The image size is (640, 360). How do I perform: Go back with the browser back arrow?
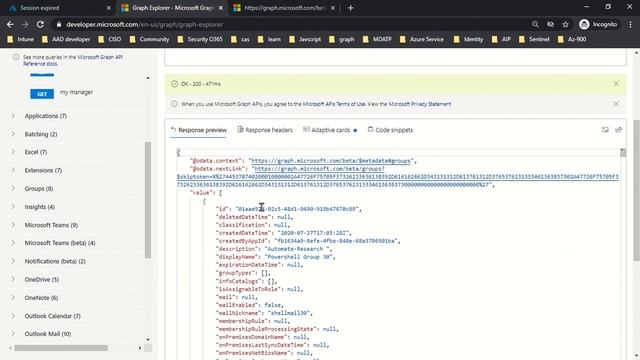pos(10,24)
